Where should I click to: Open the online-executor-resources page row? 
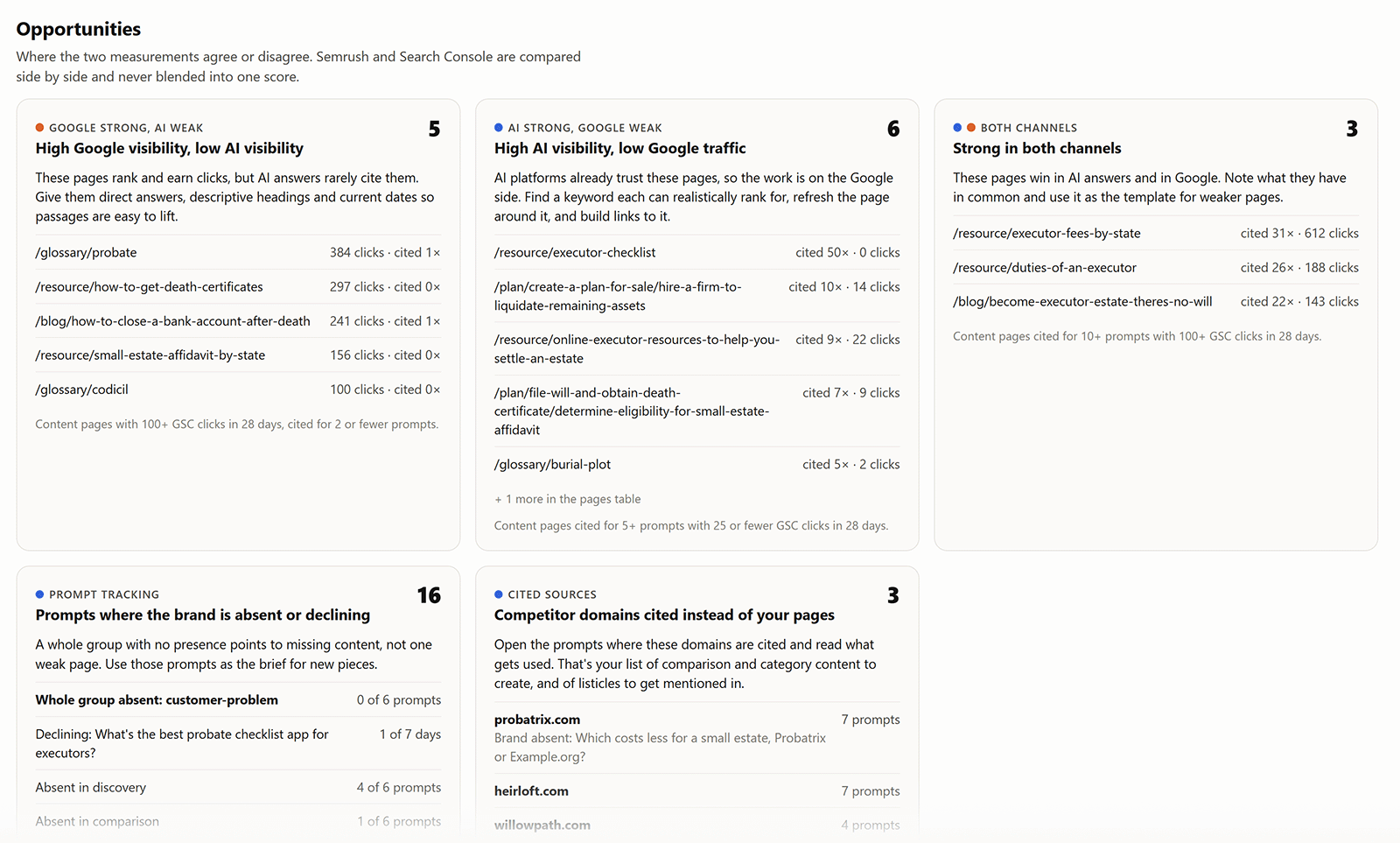(x=696, y=348)
